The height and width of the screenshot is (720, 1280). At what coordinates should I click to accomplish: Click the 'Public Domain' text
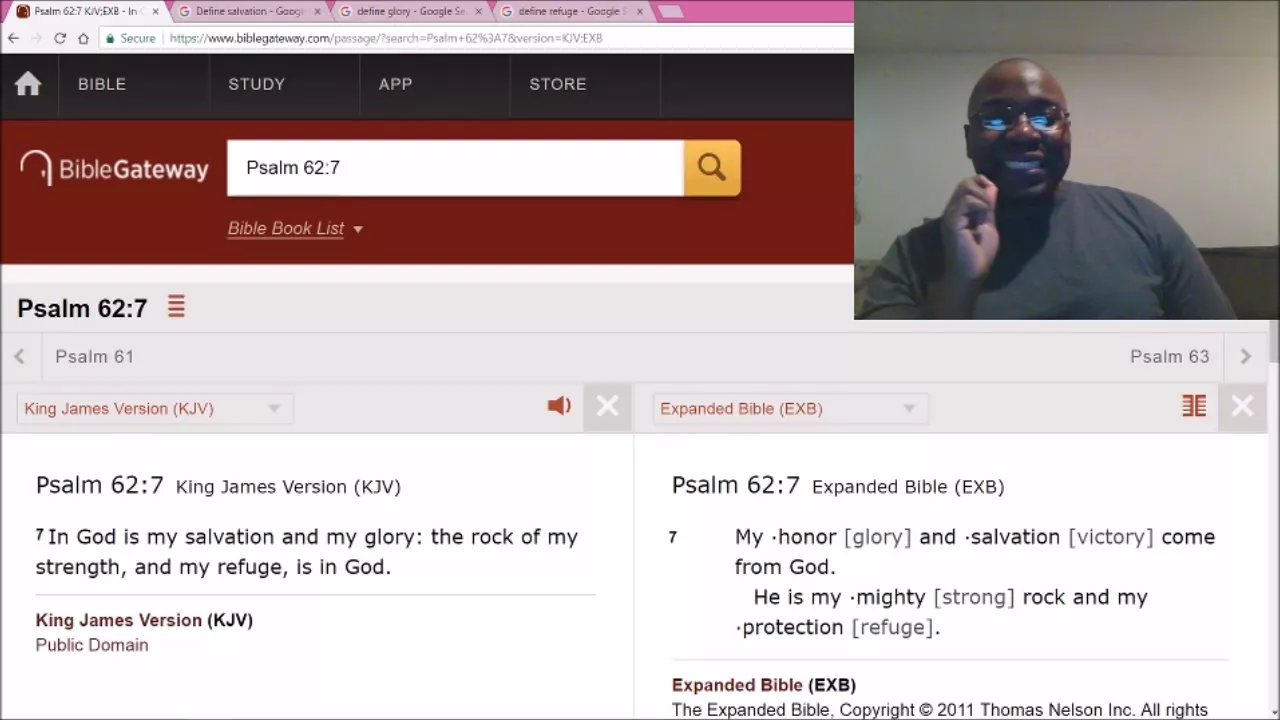[92, 645]
